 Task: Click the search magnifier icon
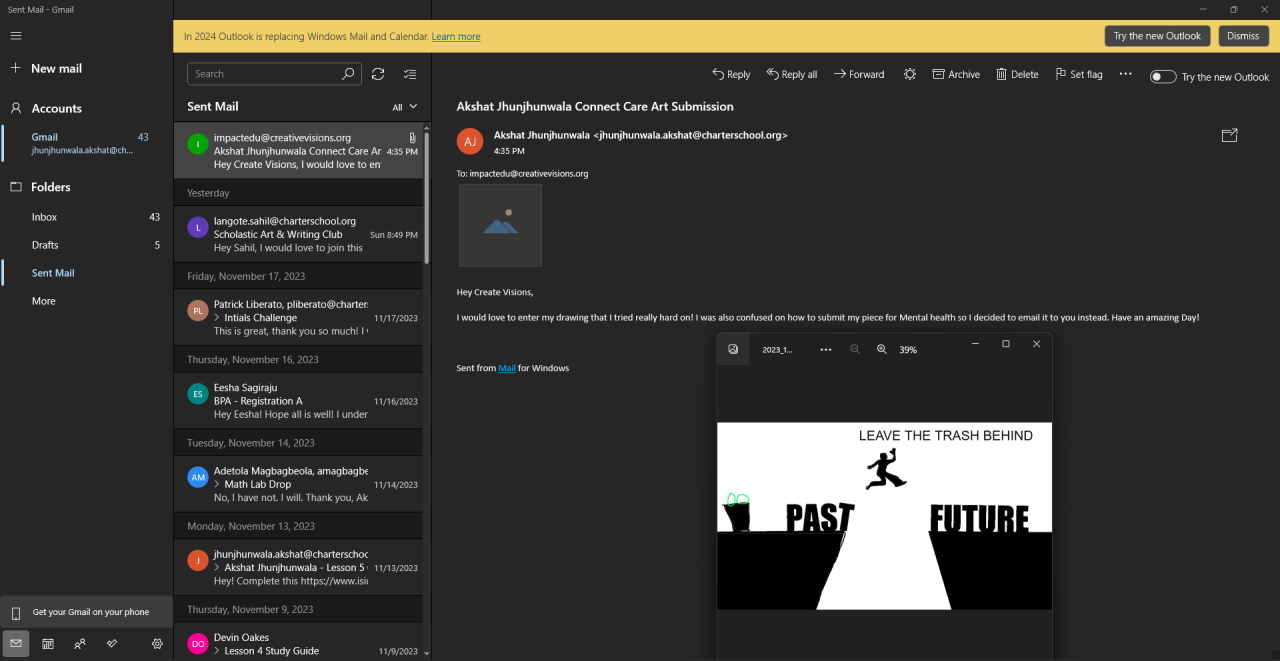coord(348,74)
